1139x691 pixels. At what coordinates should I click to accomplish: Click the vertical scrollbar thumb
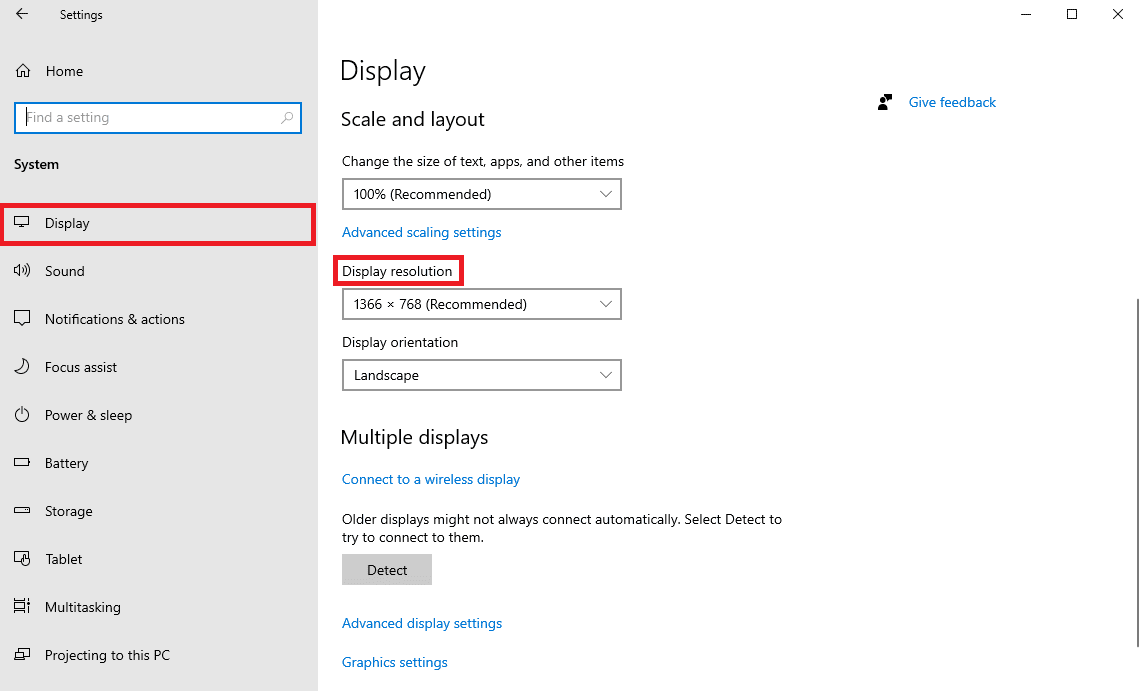click(x=1136, y=471)
